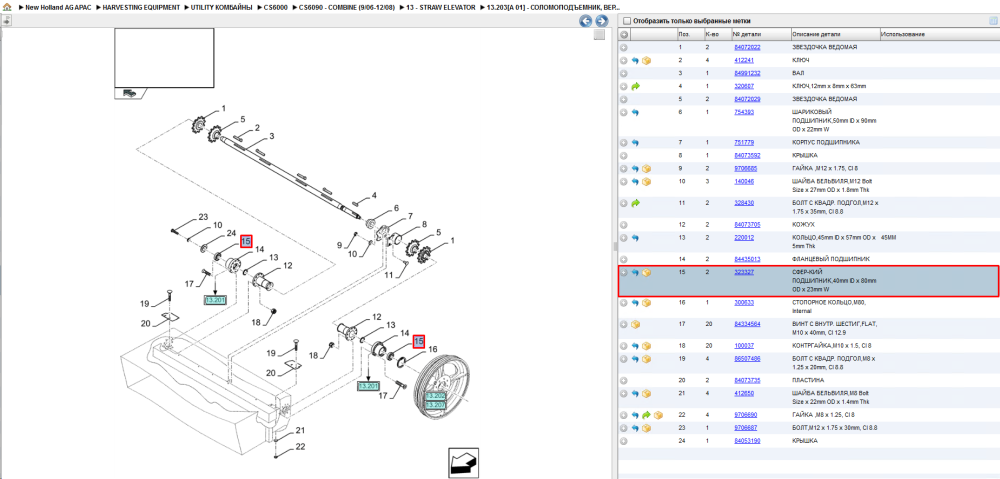The height and width of the screenshot is (479, 1000).
Task: Open part number link 323327
Action: coord(744,272)
